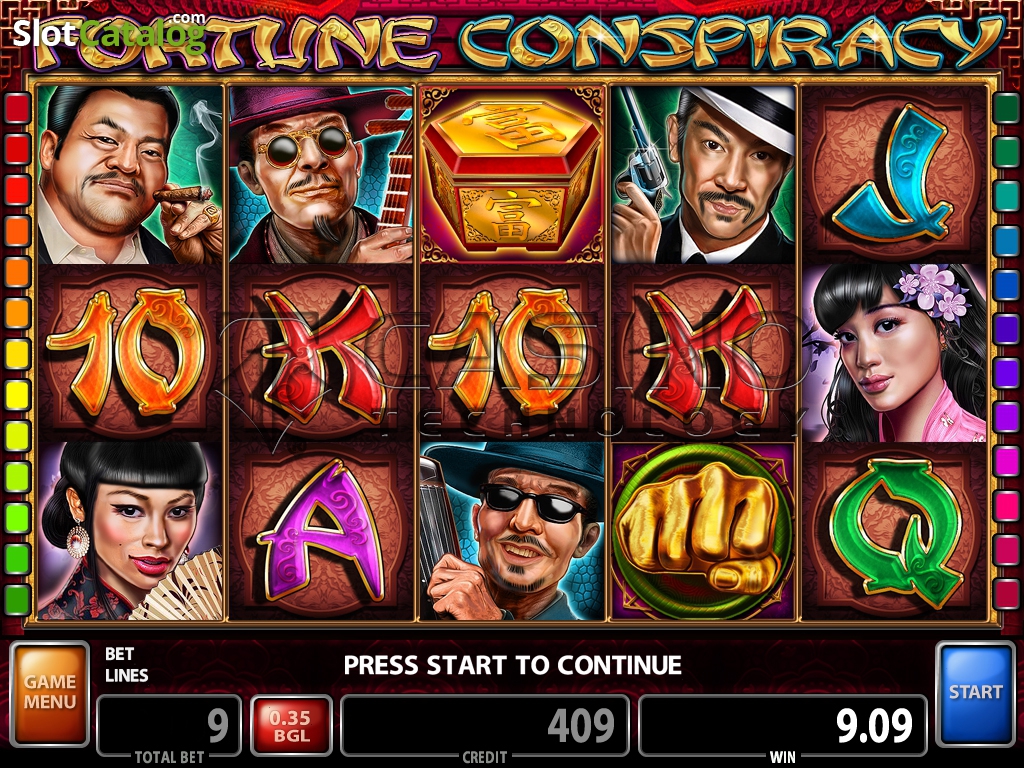Click the woman with purple flowers symbol
Image resolution: width=1024 pixels, height=768 pixels.
pyautogui.click(x=895, y=353)
